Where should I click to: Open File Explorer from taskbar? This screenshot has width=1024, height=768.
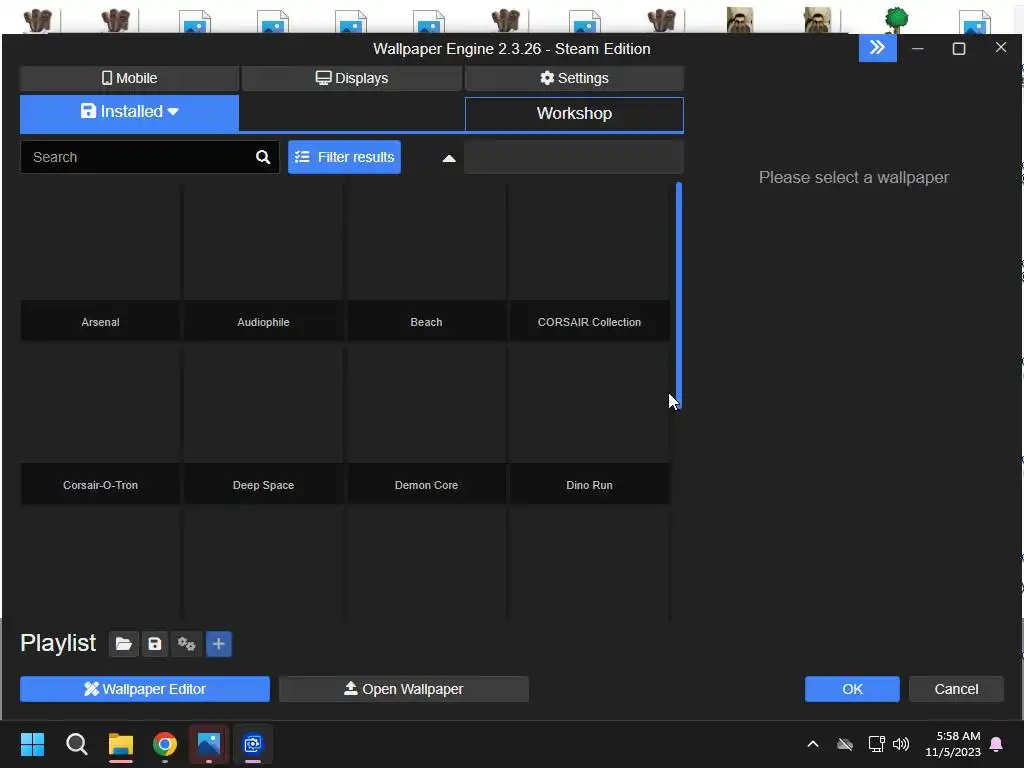(121, 744)
